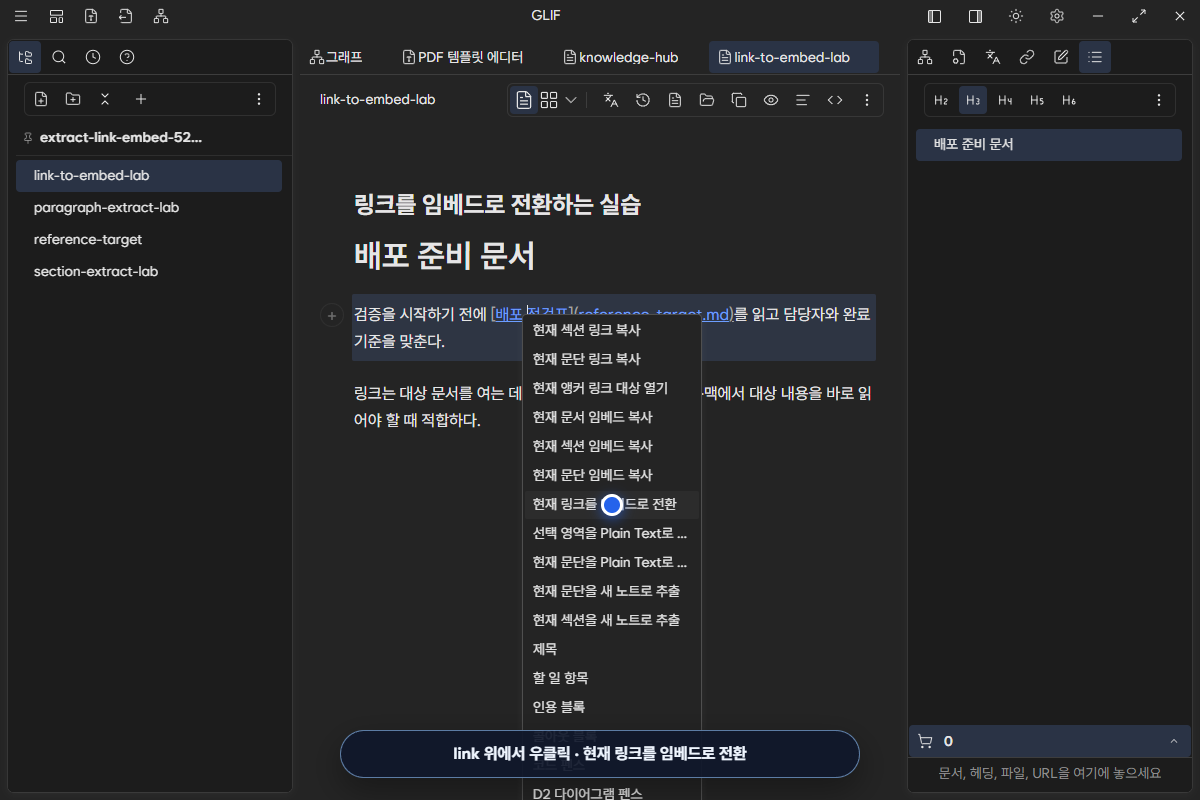The image size is (1200, 800).
Task: Open settings gear
Action: coord(1057,16)
